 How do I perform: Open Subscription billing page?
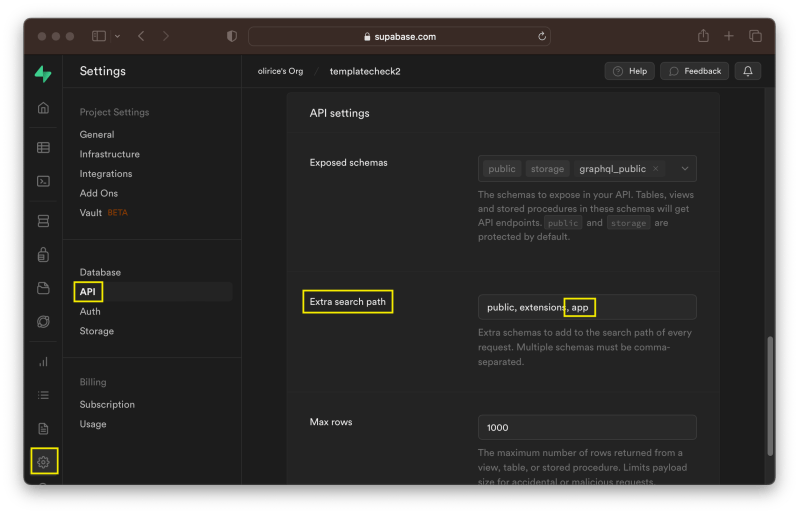click(108, 404)
